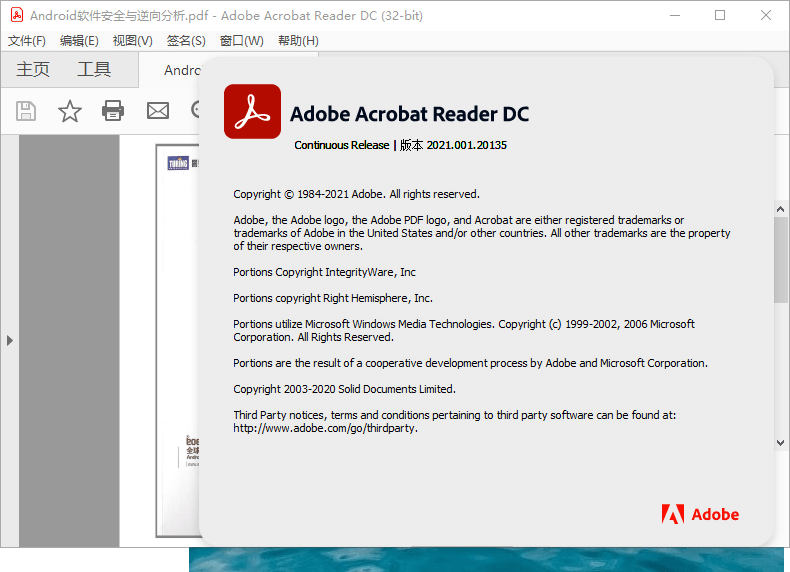Expand the left navigation pane arrow
The height and width of the screenshot is (572, 790).
click(x=10, y=341)
